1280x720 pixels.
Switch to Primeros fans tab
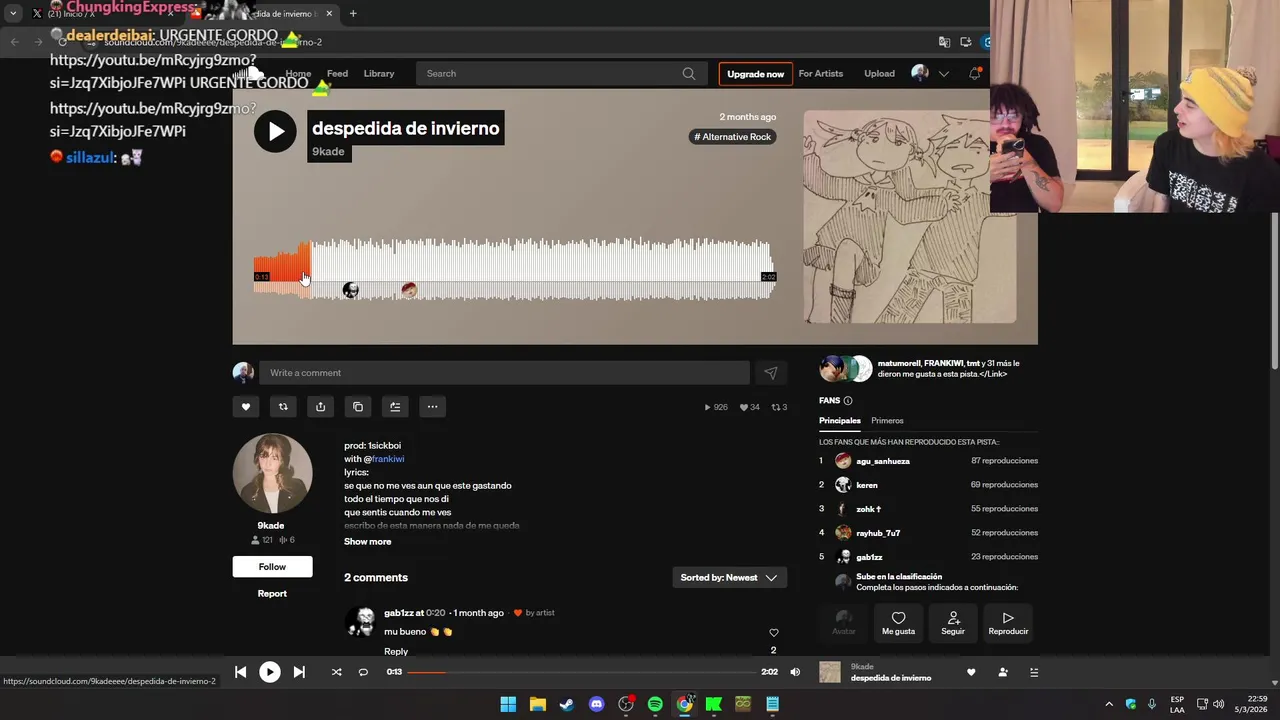(887, 421)
